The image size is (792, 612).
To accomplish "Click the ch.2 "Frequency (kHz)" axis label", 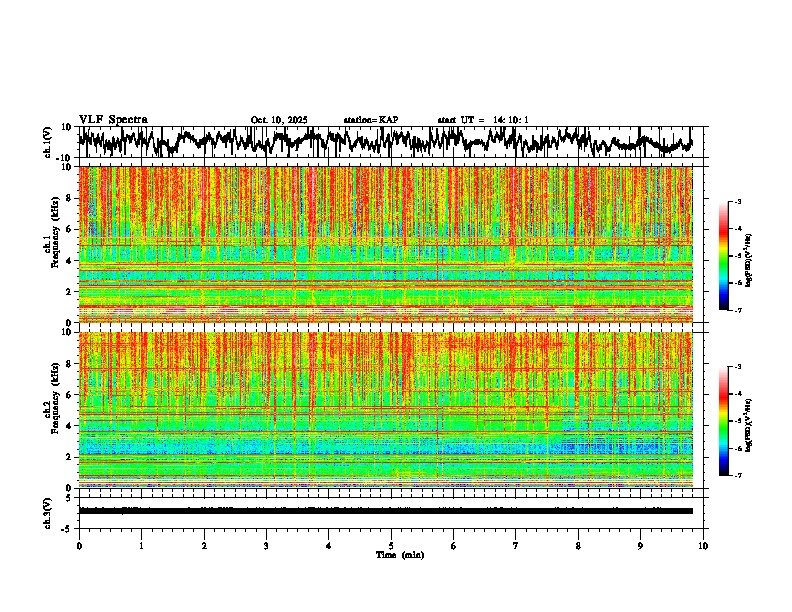I will coord(55,398).
